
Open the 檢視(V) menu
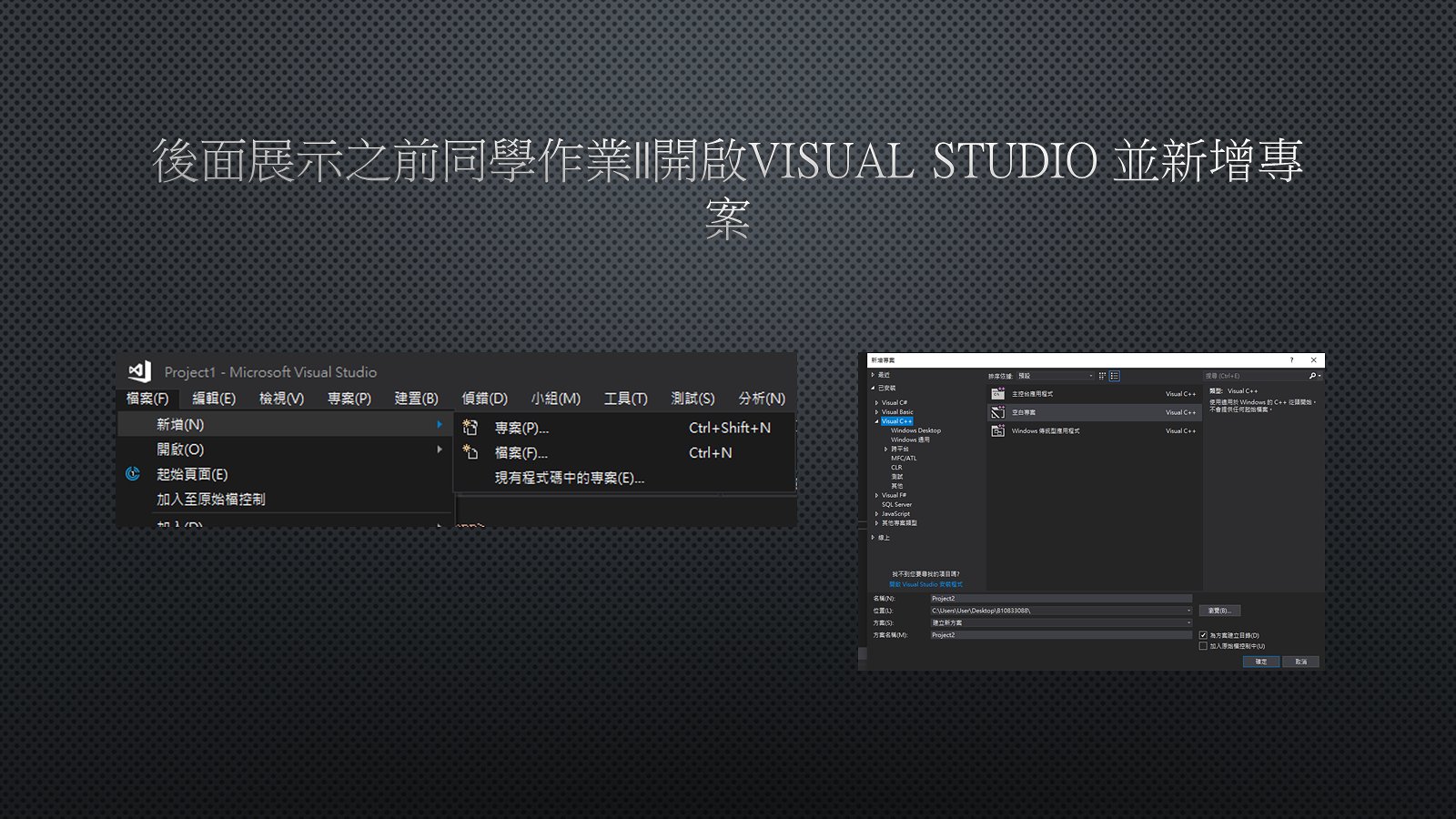pyautogui.click(x=281, y=399)
